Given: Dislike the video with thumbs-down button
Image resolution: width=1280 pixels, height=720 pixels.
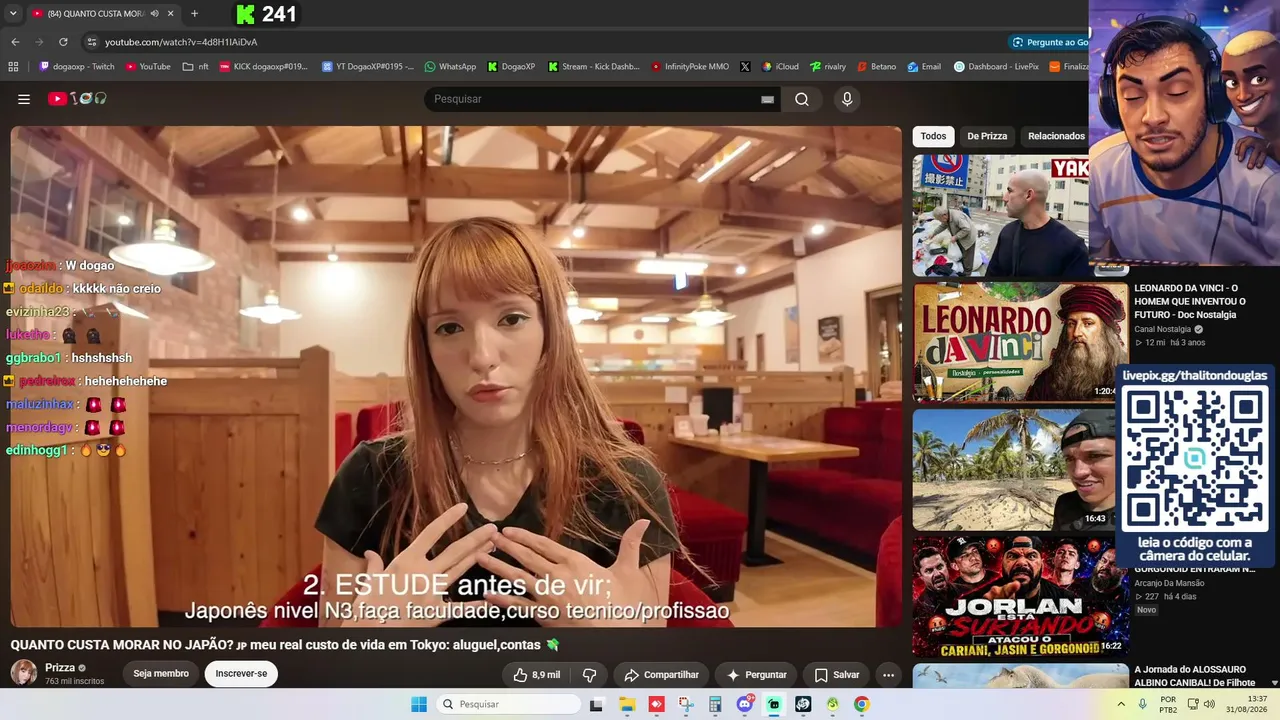Looking at the screenshot, I should pyautogui.click(x=589, y=675).
